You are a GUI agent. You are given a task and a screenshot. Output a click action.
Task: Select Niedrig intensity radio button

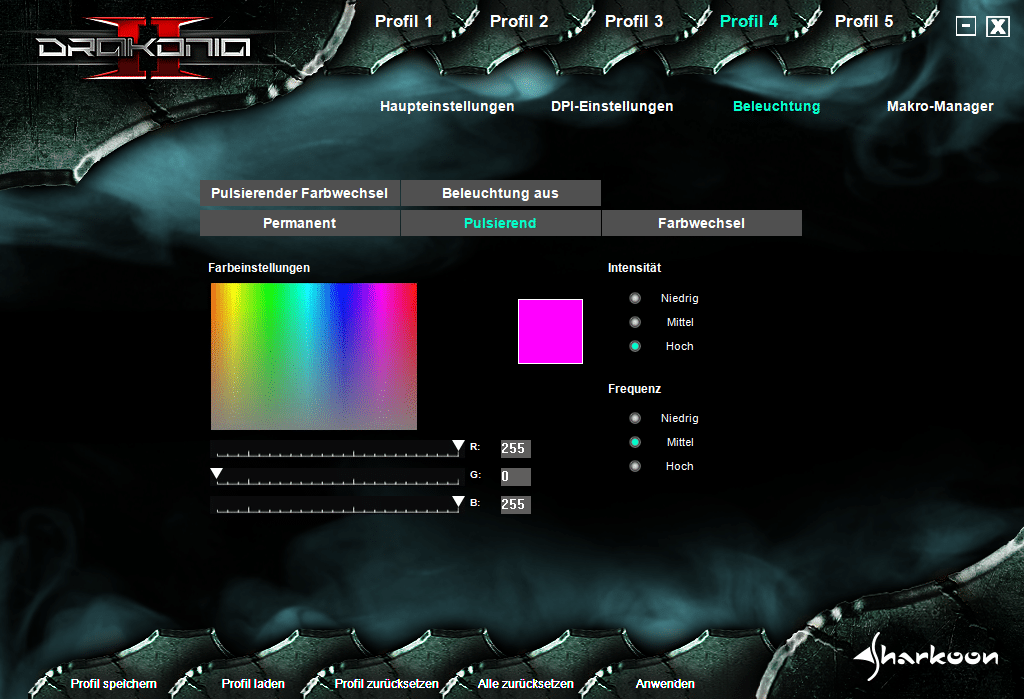[x=635, y=298]
